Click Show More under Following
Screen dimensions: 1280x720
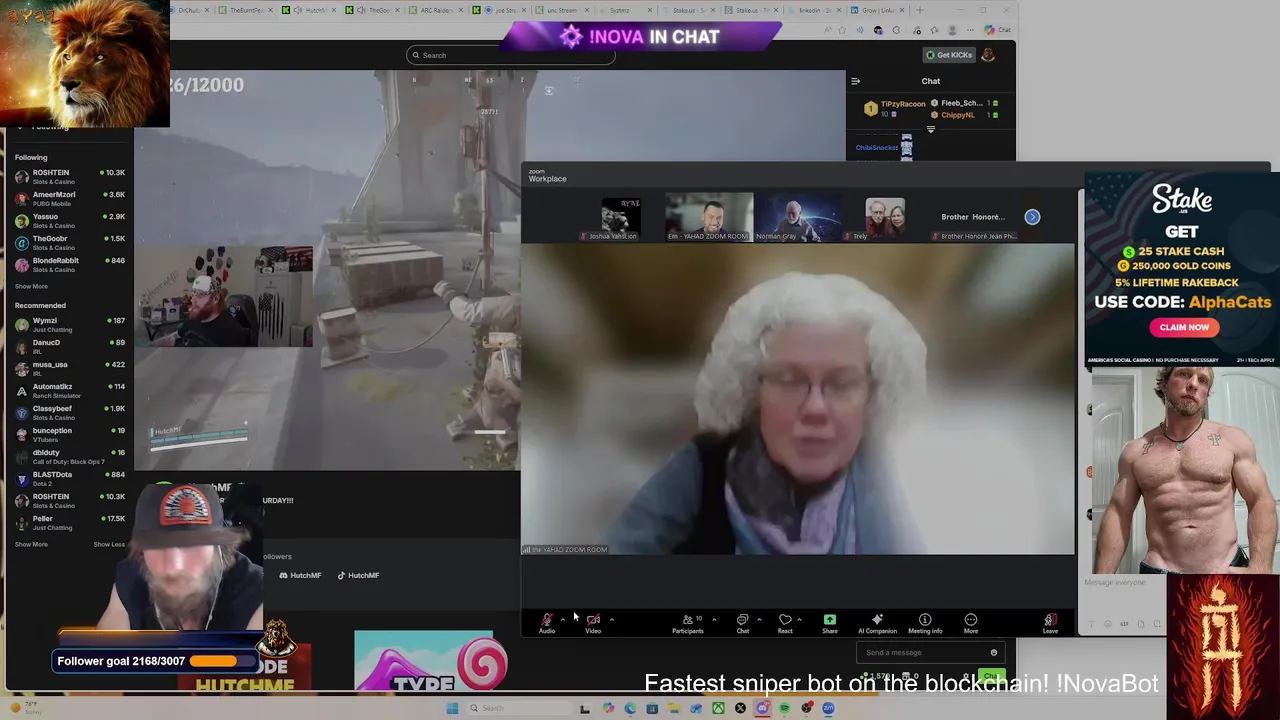coord(31,286)
